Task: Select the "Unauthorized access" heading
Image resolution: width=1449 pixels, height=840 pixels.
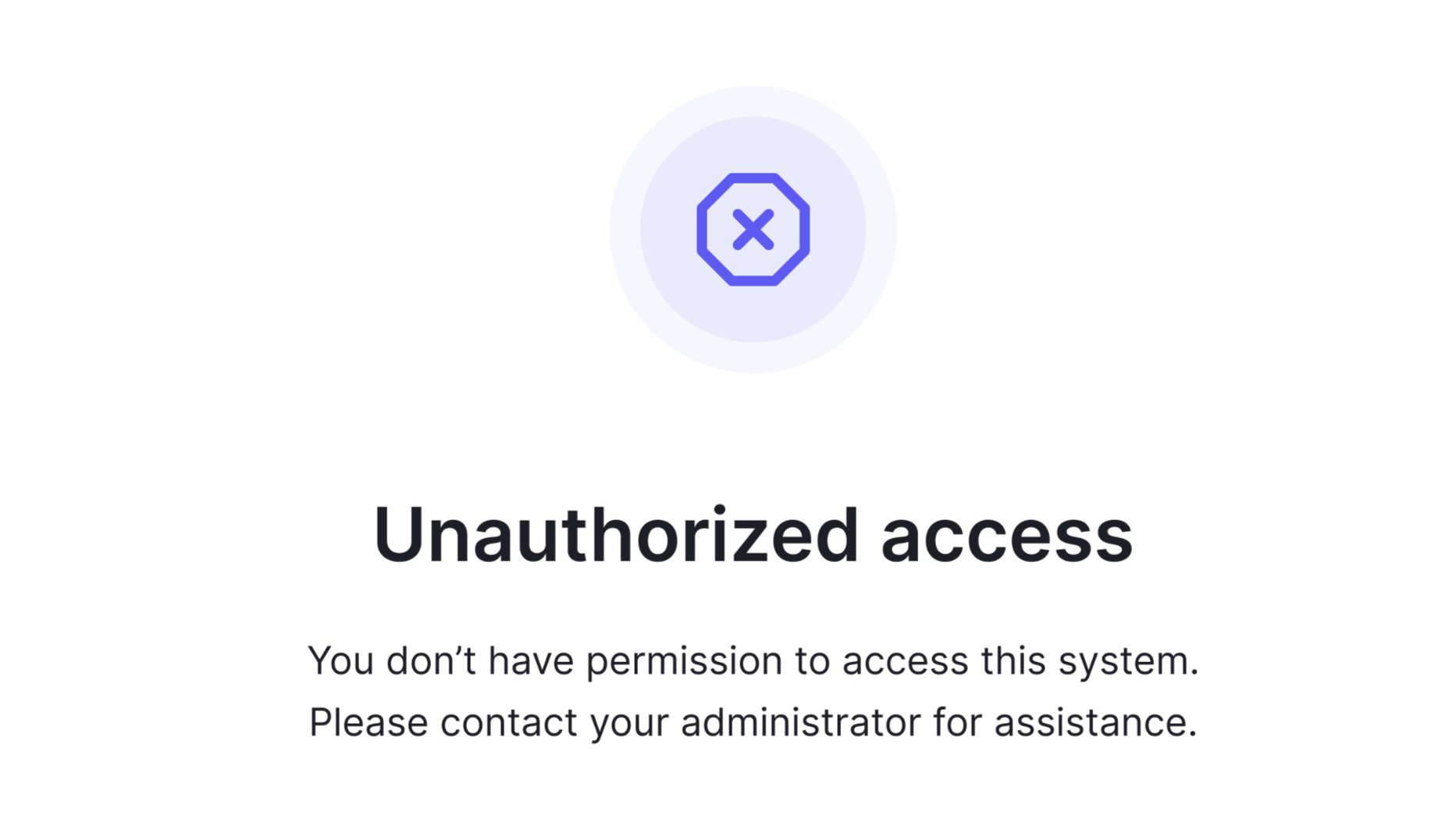Action: 753,535
